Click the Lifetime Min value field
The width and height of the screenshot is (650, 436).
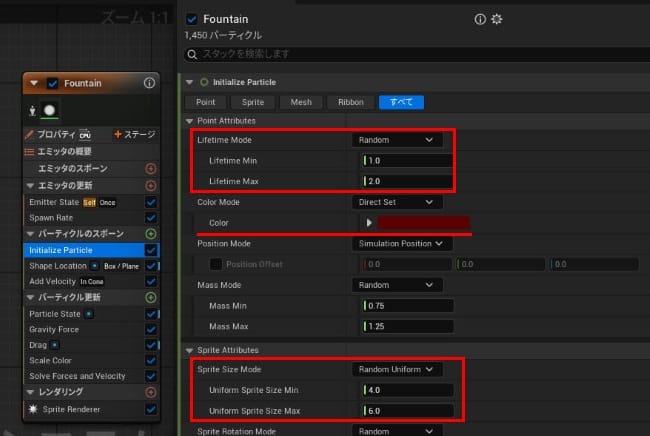coord(407,161)
